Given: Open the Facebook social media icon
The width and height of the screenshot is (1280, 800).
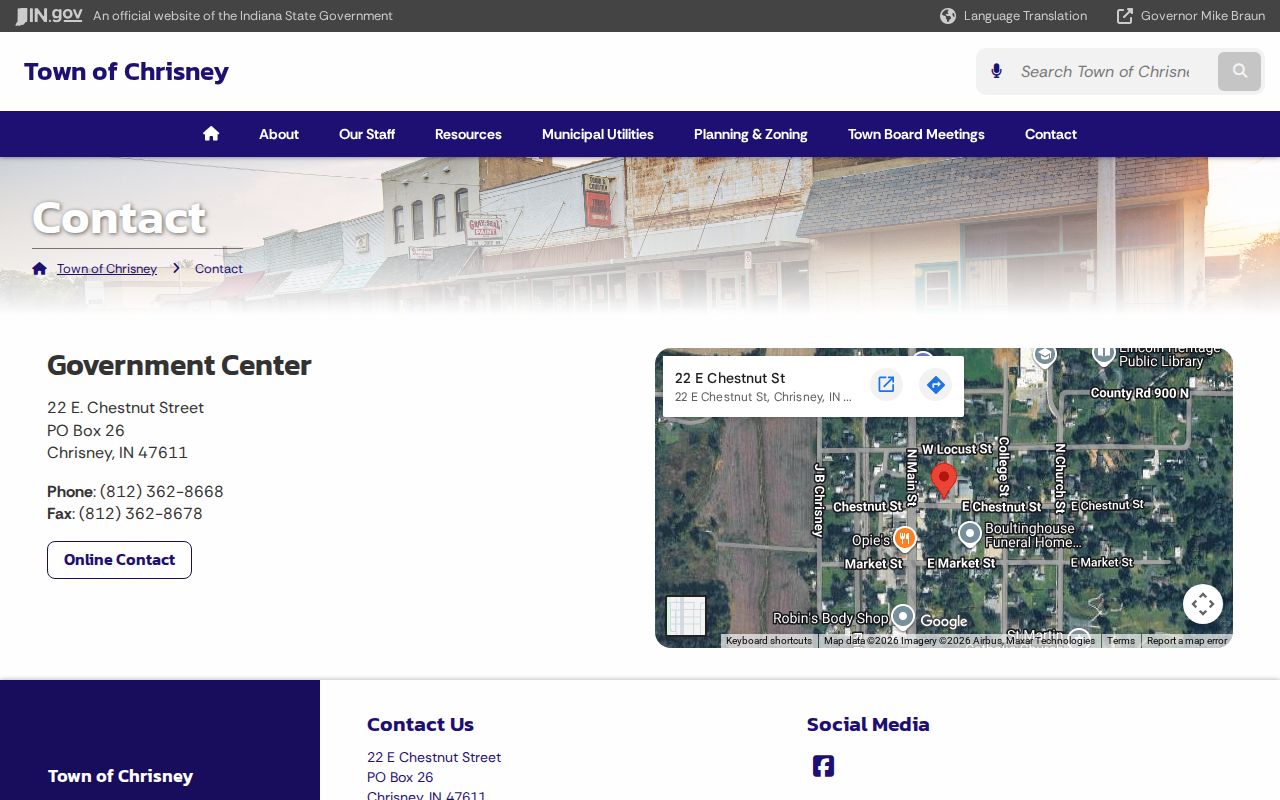Looking at the screenshot, I should (823, 766).
